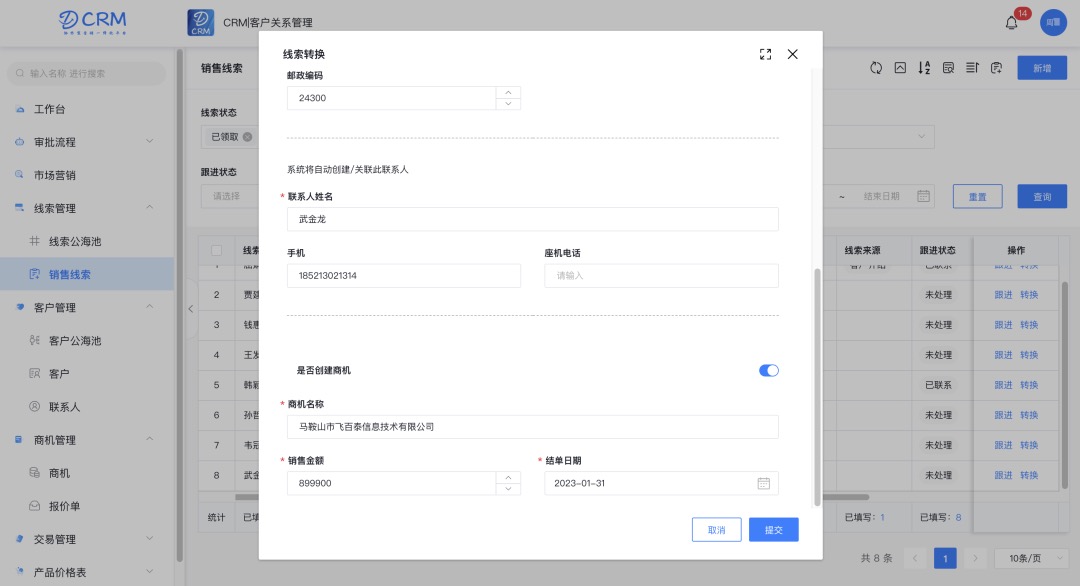
Task: Open the calendar icon in 结单日期 field
Action: point(764,484)
